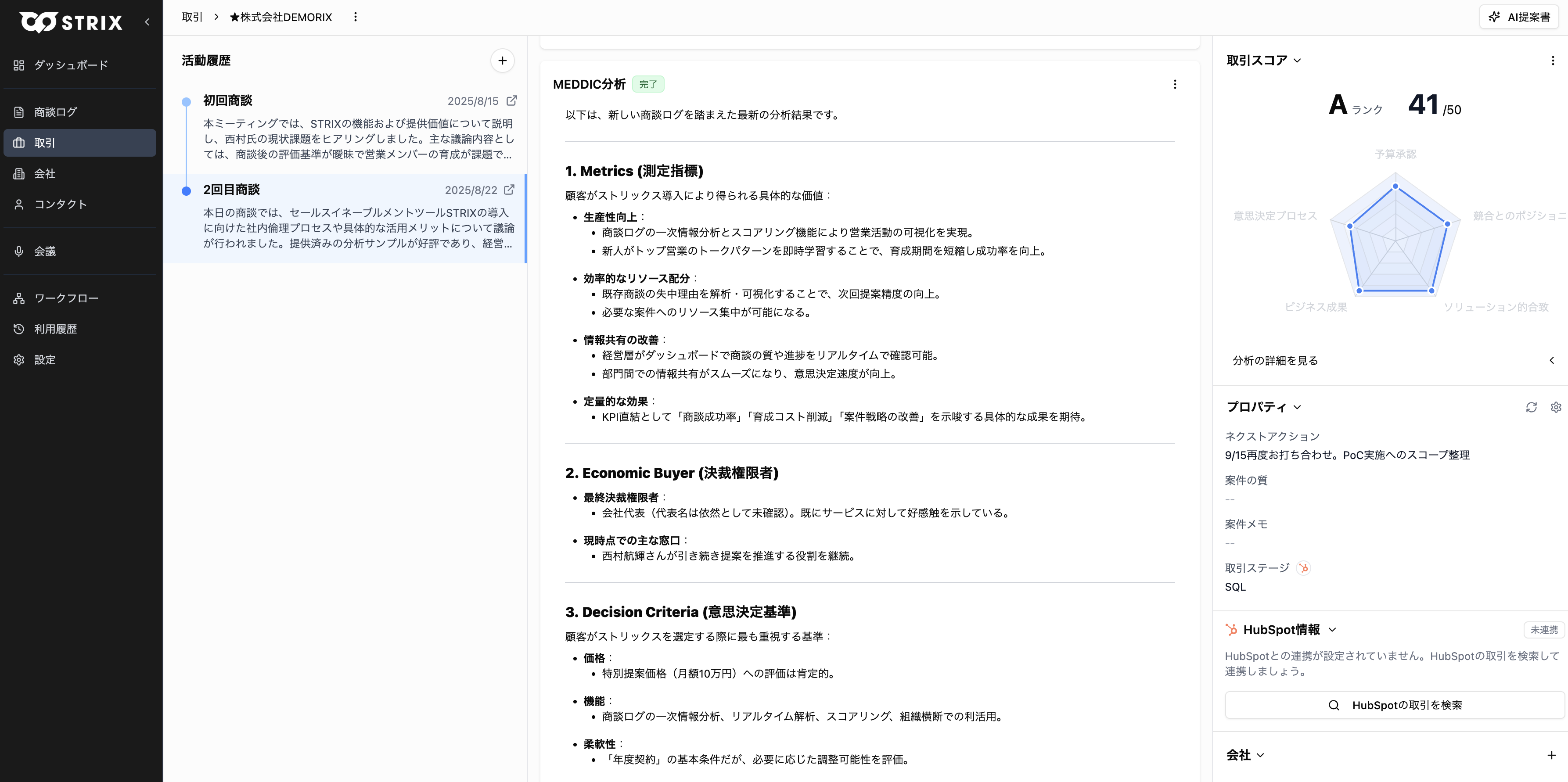Viewport: 1568px width, 782px height.
Task: Collapse the プロパティ section chevron
Action: tap(1297, 407)
